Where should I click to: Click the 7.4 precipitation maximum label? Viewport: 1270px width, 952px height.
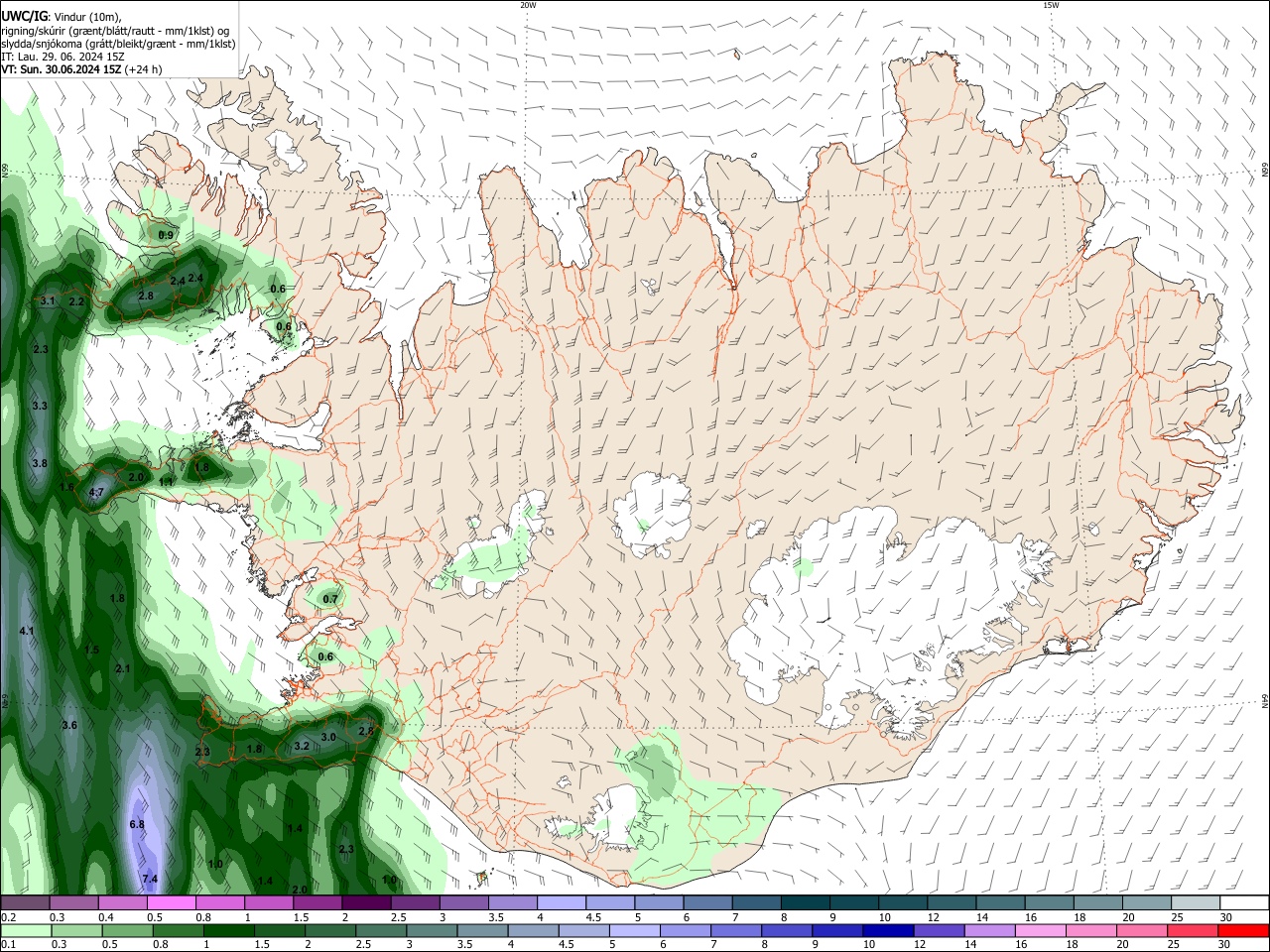(150, 880)
